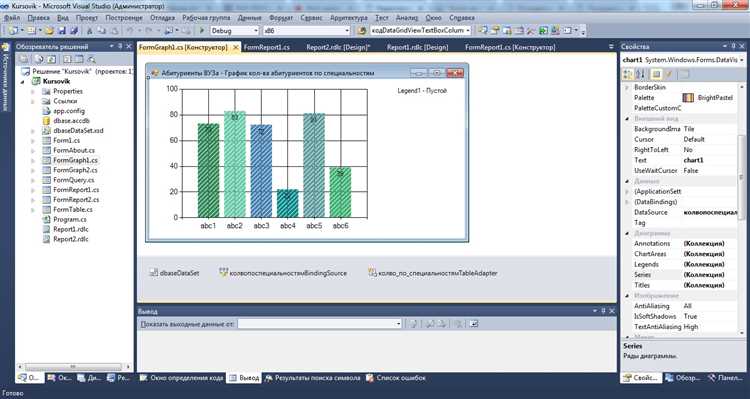This screenshot has height=399, width=750.
Task: Click the green Start Debugging play icon
Action: point(202,31)
